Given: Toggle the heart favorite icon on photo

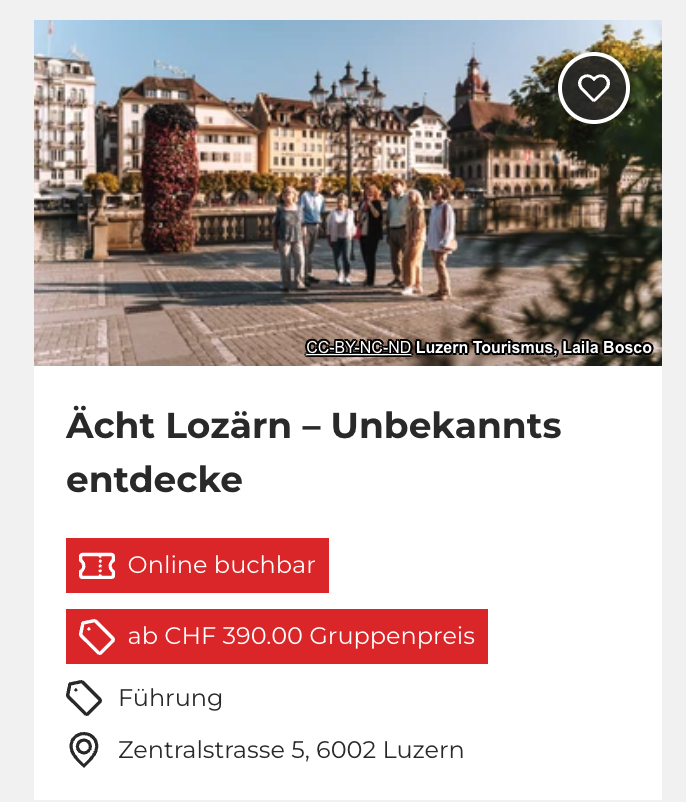Looking at the screenshot, I should click(593, 88).
